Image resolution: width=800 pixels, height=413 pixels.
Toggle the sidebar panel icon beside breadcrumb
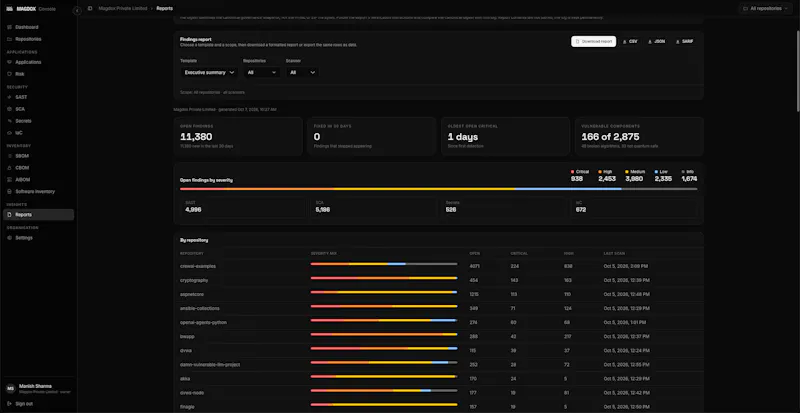(90, 9)
